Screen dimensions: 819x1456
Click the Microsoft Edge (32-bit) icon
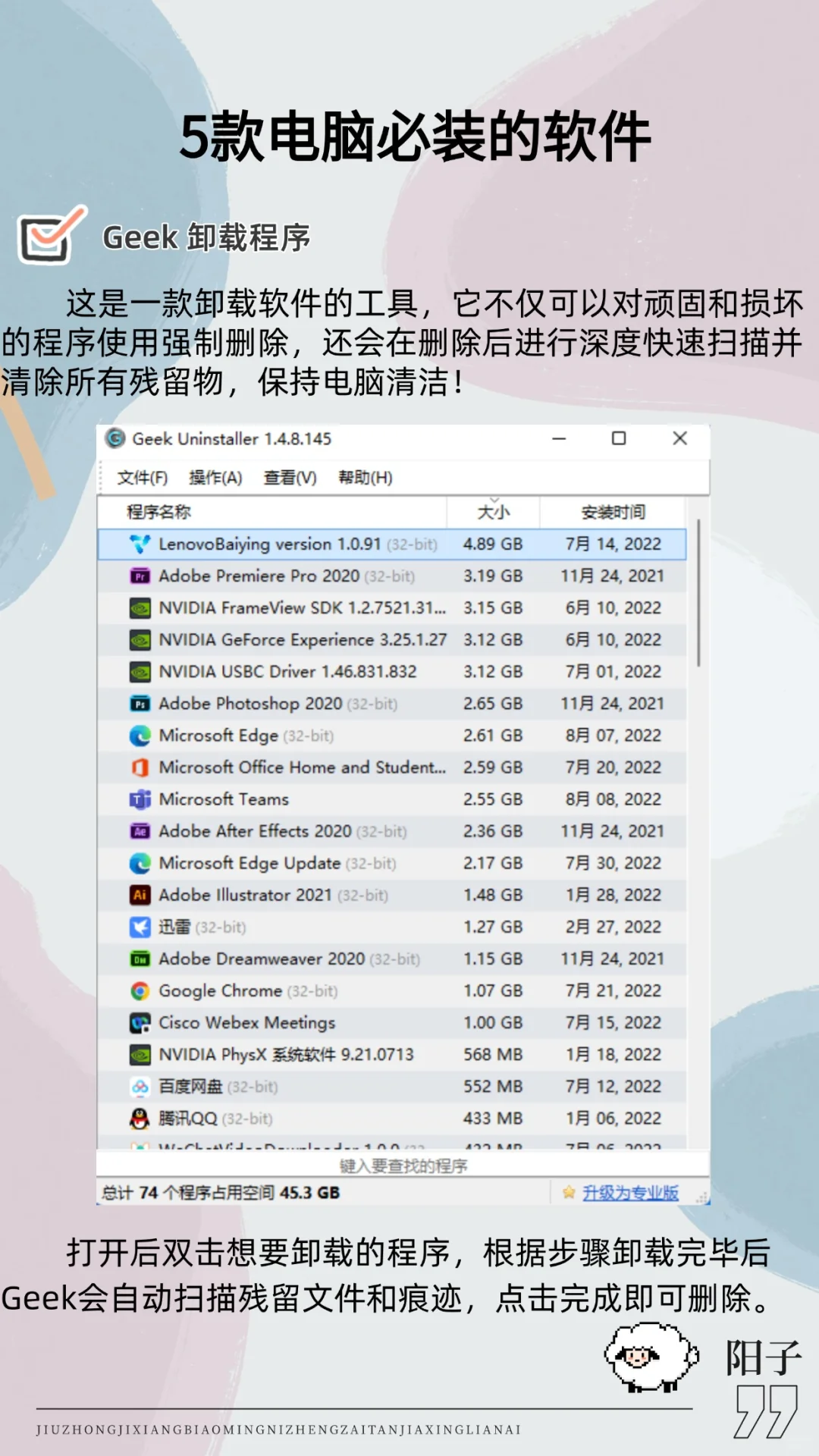click(x=140, y=736)
